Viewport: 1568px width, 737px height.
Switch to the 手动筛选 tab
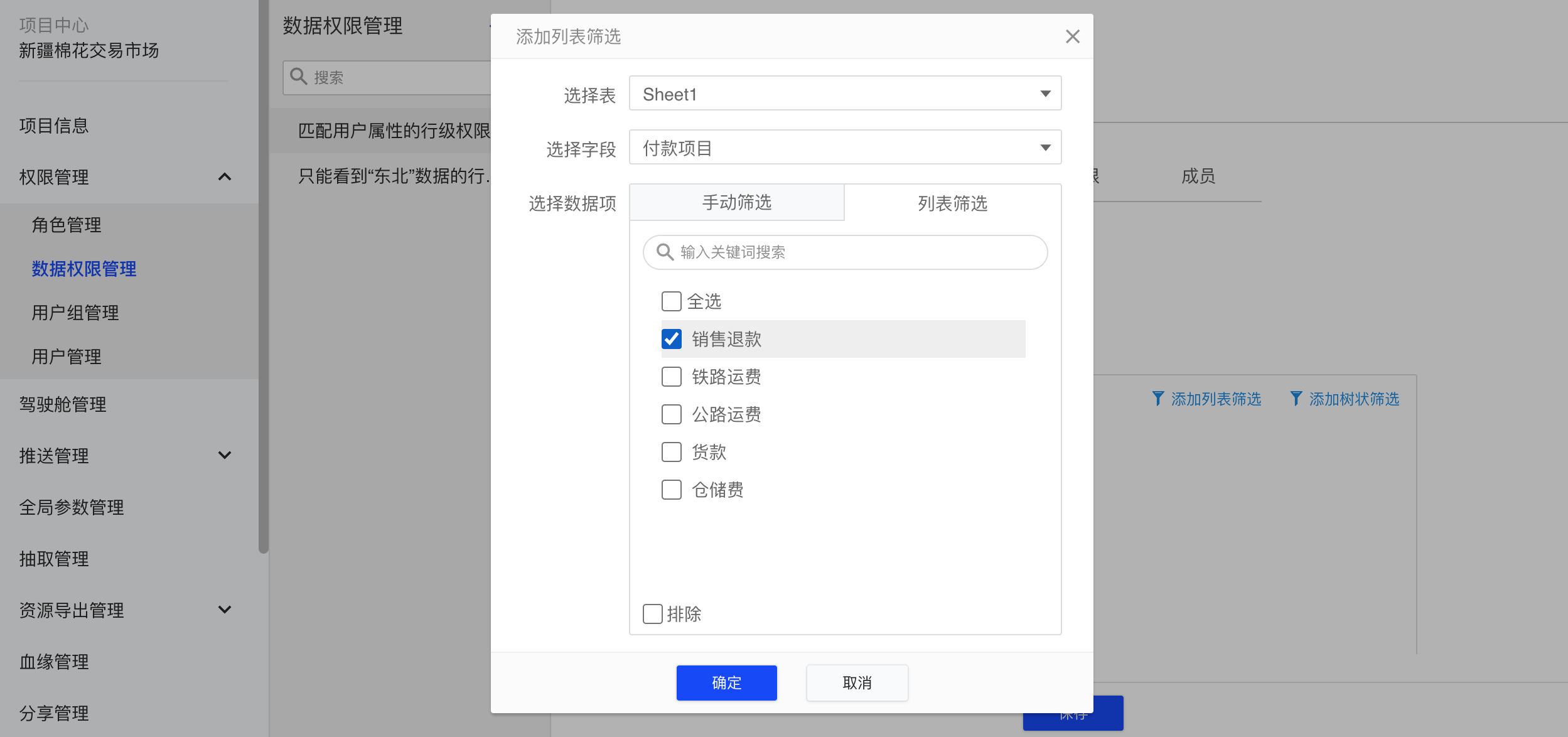pyautogui.click(x=737, y=202)
